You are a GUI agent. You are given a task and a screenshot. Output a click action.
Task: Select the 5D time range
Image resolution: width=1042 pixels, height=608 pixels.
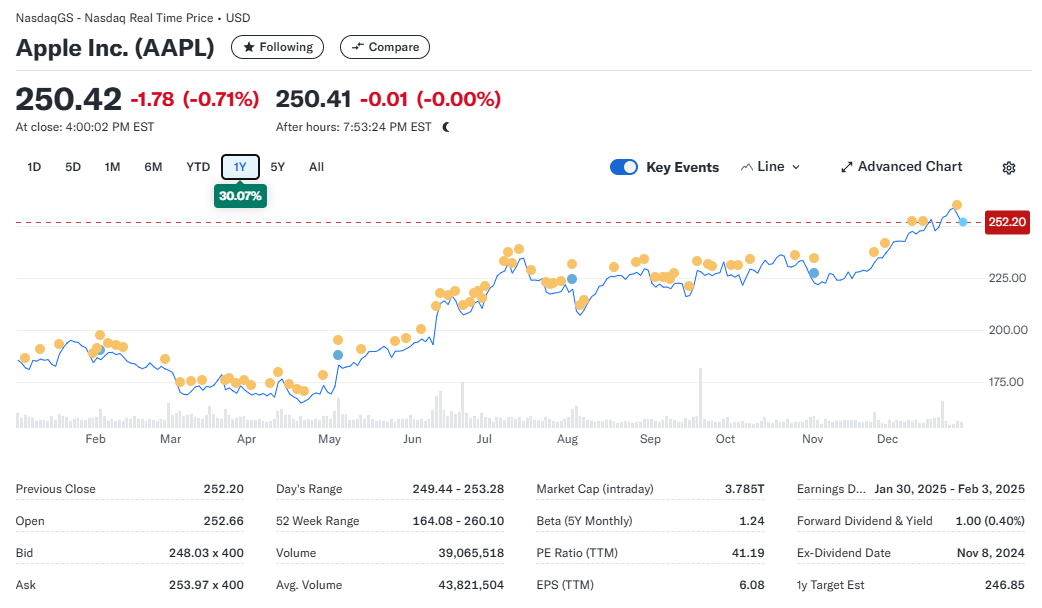[x=73, y=167]
